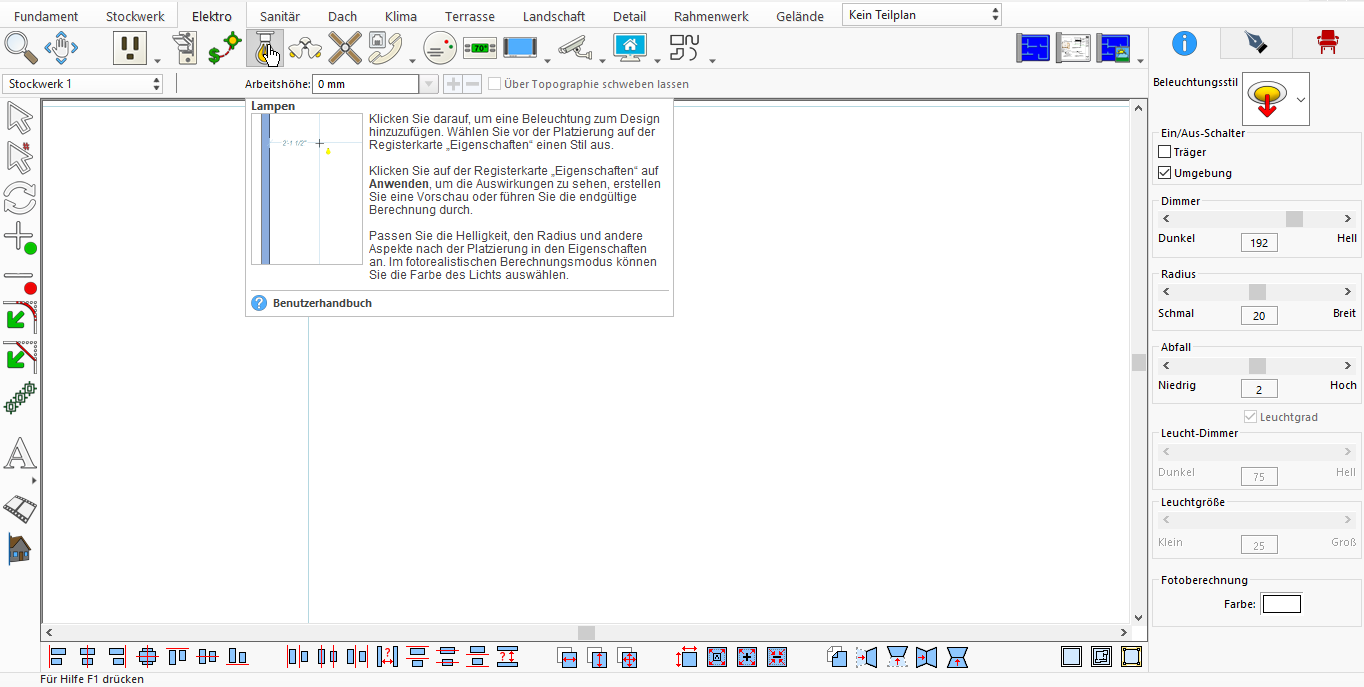The width and height of the screenshot is (1364, 687).
Task: Go to the Landschaft tab
Action: [554, 16]
